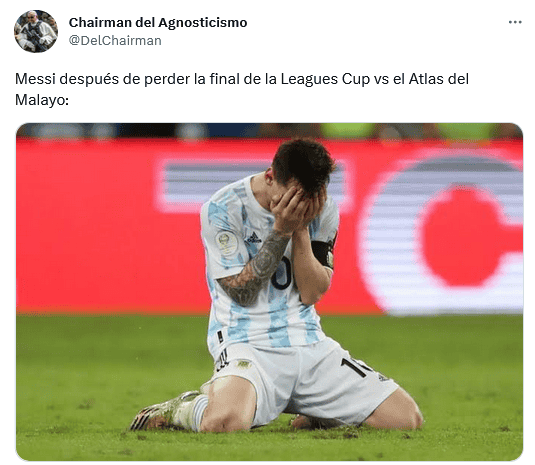535x465 pixels.
Task: Click the word "Malayo:" in the tweet text
Action: tap(42, 100)
